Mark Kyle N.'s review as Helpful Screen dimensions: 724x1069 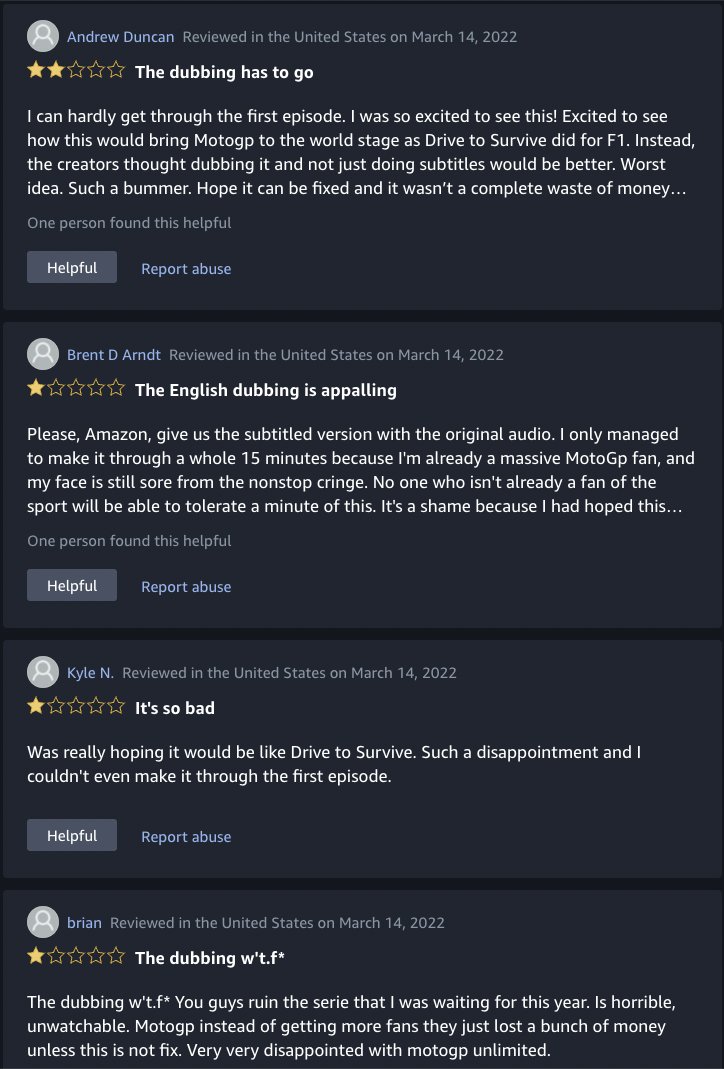72,835
